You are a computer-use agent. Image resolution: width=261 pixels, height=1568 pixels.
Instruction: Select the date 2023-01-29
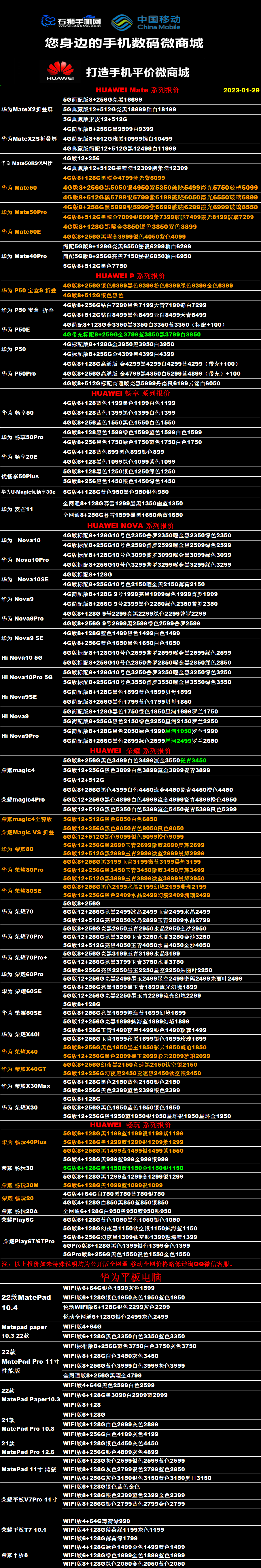tap(241, 90)
